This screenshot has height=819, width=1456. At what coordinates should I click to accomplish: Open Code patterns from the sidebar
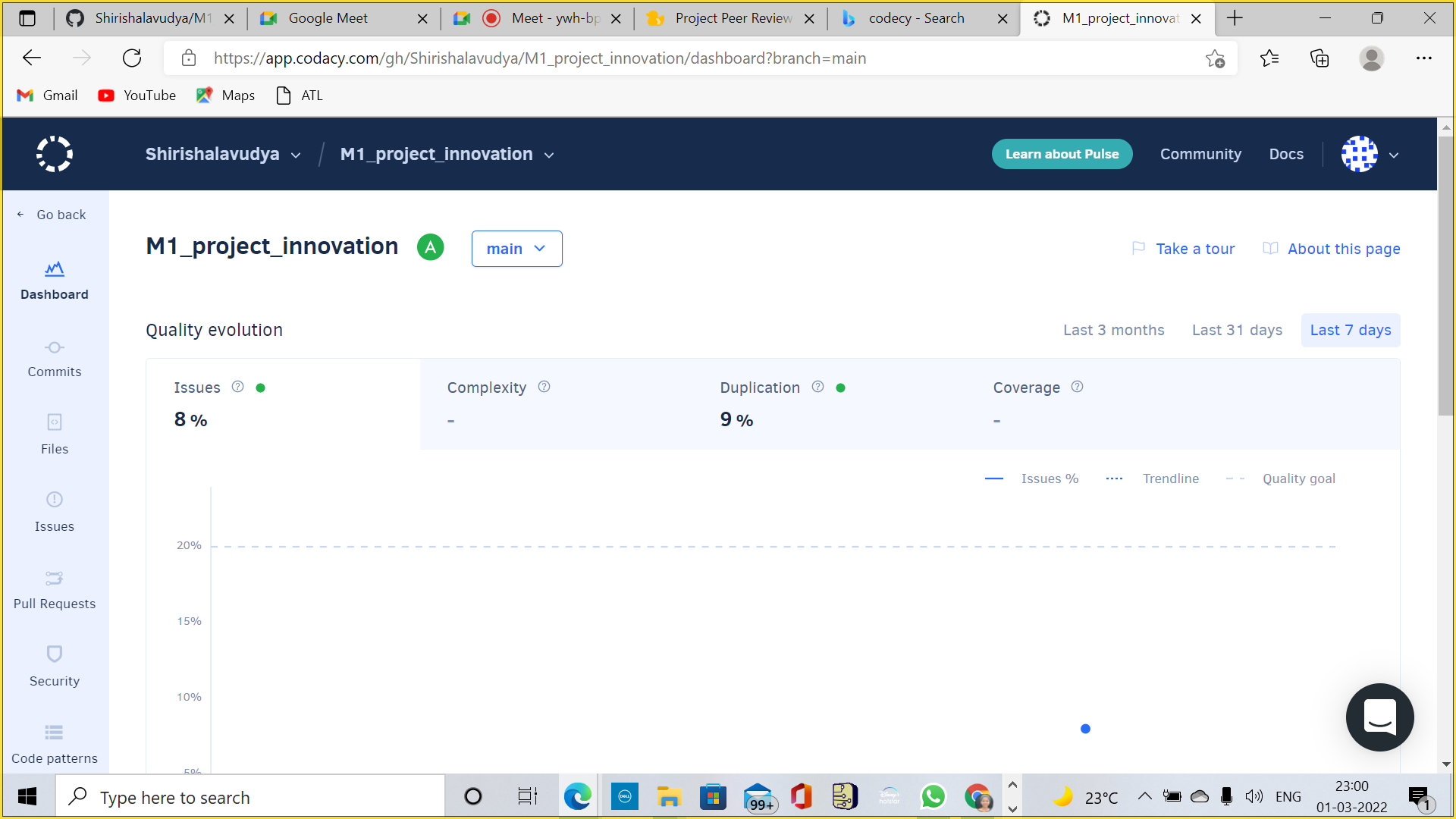pyautogui.click(x=54, y=745)
